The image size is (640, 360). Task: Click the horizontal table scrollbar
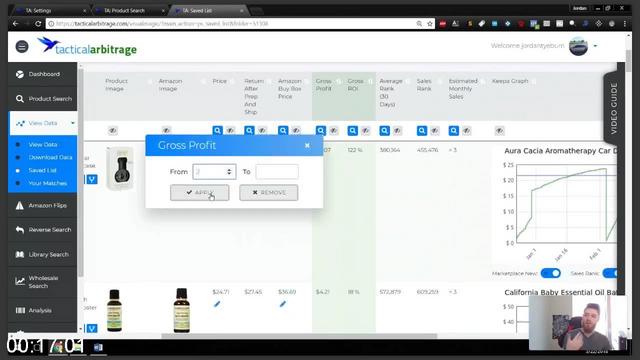(299, 336)
